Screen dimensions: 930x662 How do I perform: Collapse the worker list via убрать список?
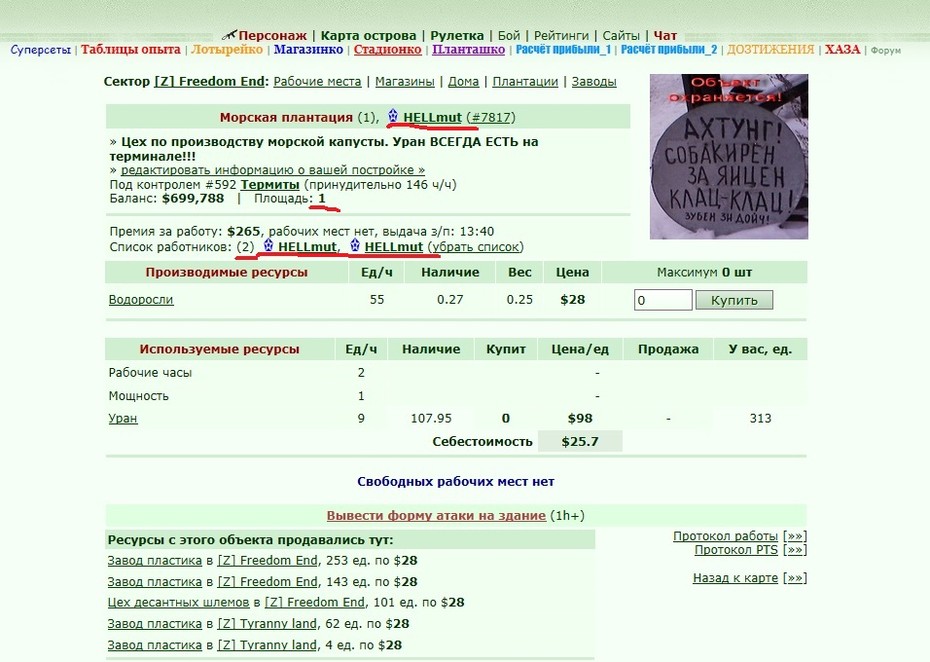(x=477, y=247)
